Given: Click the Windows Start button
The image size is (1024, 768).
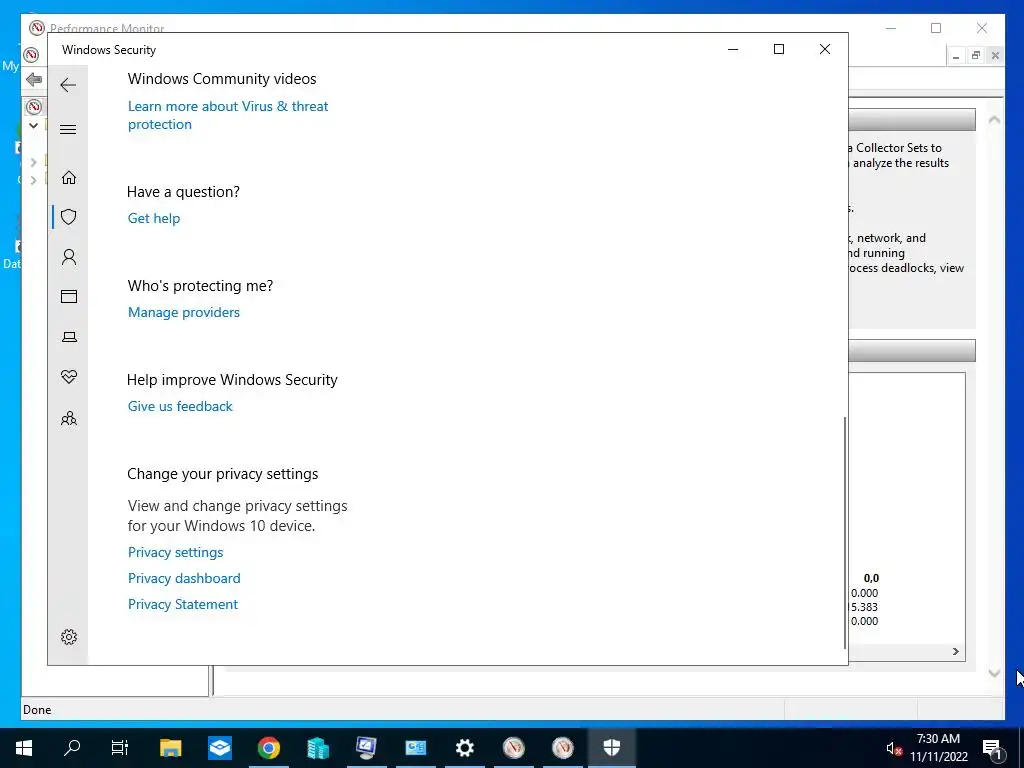Looking at the screenshot, I should (x=24, y=748).
